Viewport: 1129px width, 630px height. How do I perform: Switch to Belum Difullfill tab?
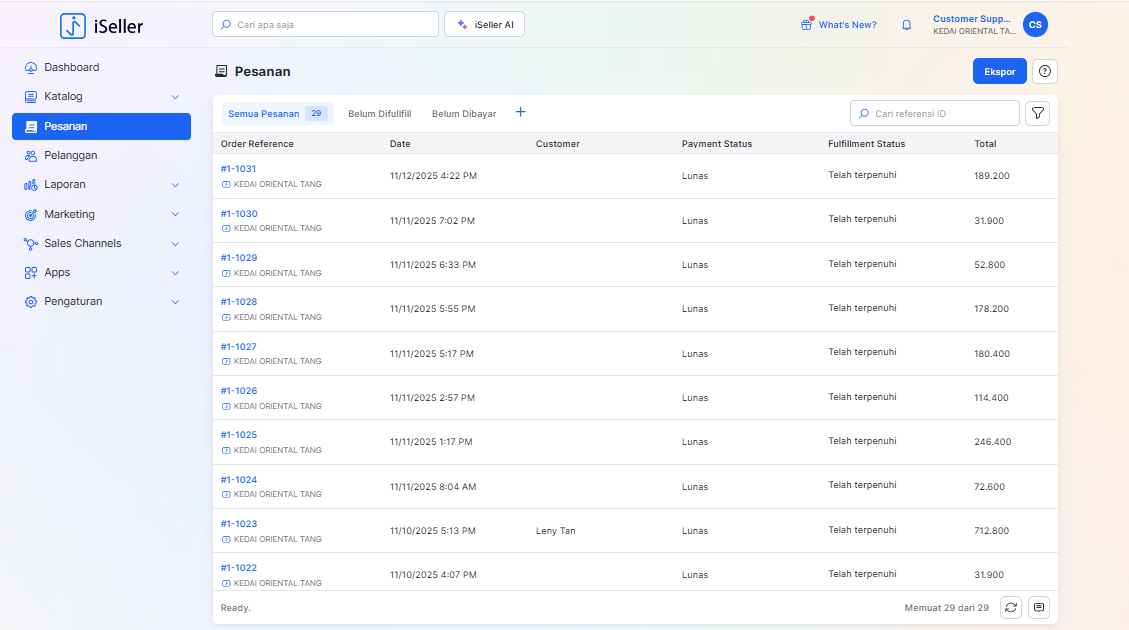click(x=379, y=114)
